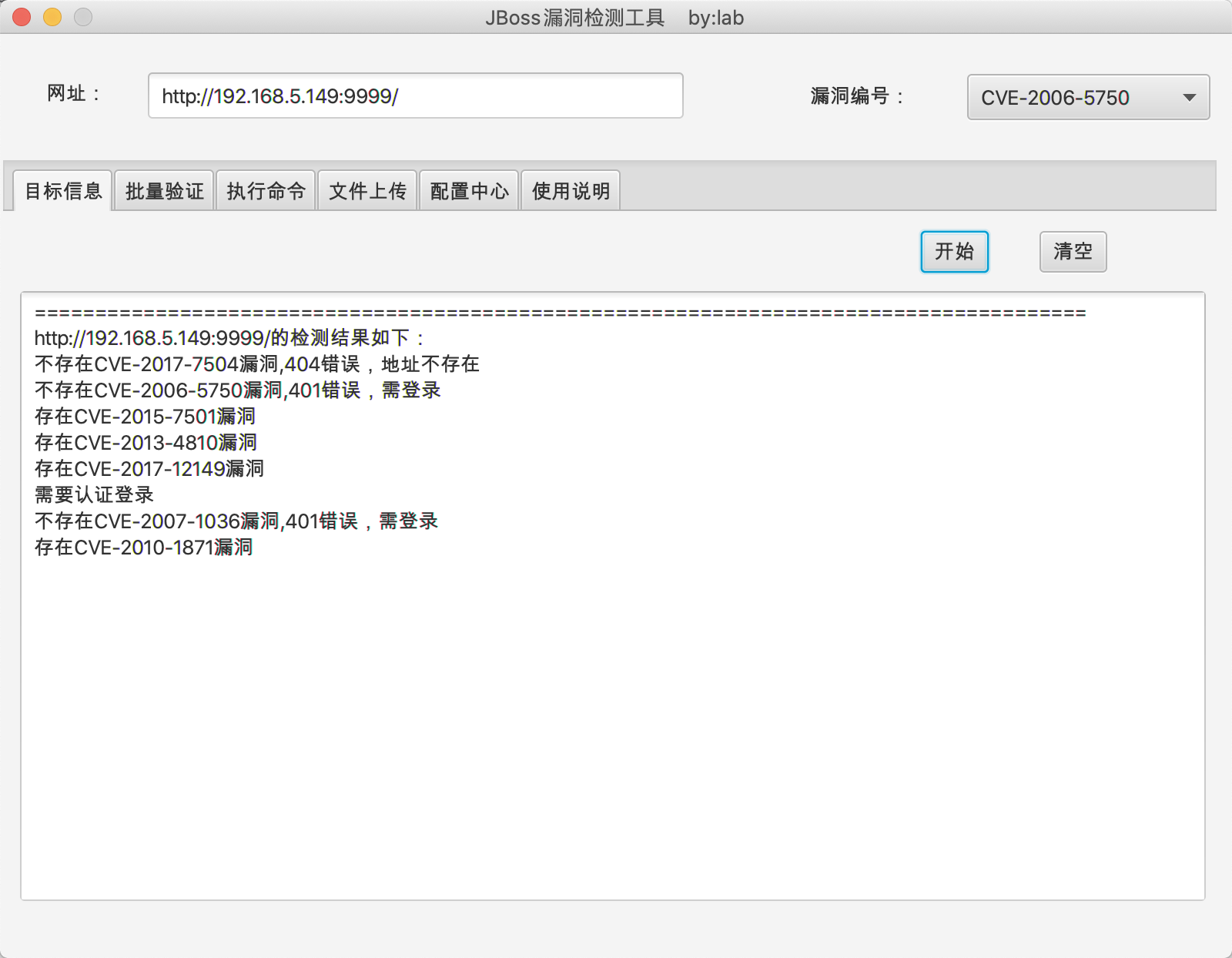
Task: Open the CVE-2006-5750 vulnerability dropdown
Action: [x=1088, y=97]
